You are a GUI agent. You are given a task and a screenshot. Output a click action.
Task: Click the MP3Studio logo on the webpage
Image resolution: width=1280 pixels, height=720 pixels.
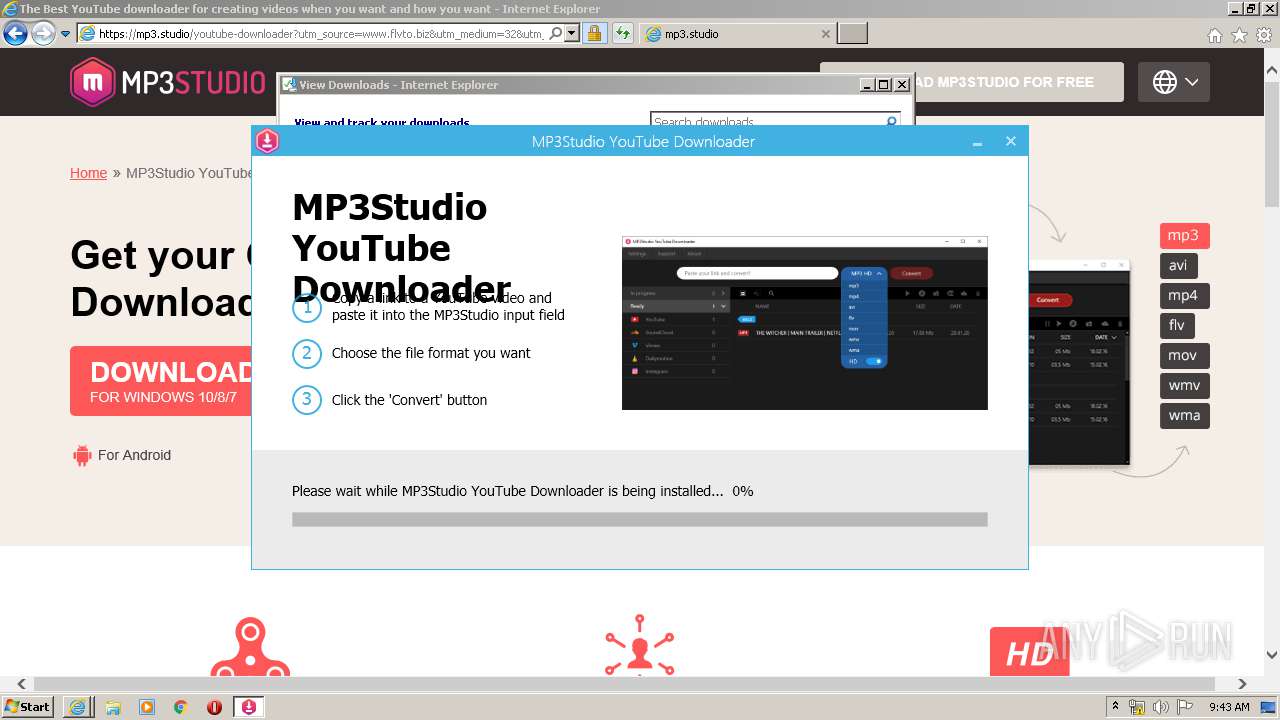point(168,82)
